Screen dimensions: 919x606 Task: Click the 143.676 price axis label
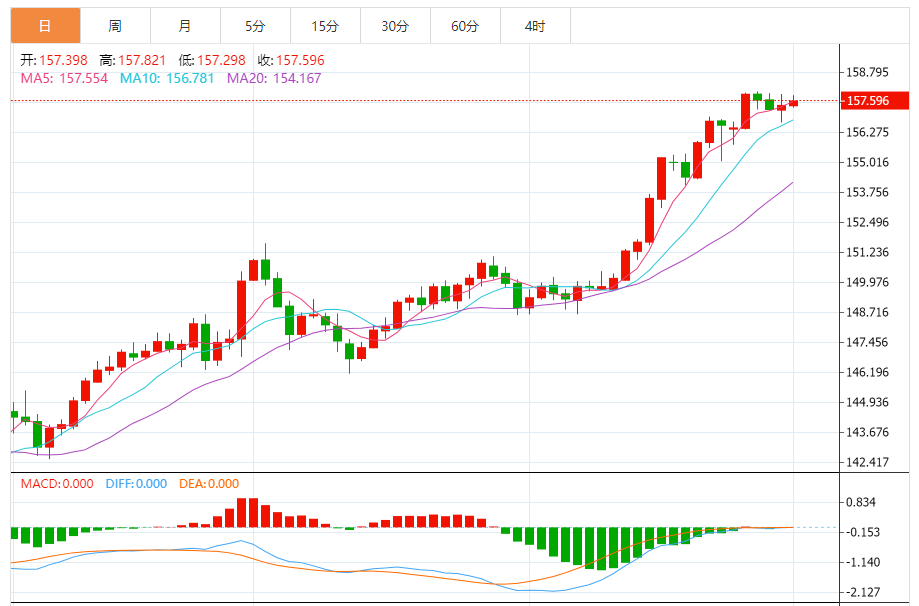tap(867, 433)
